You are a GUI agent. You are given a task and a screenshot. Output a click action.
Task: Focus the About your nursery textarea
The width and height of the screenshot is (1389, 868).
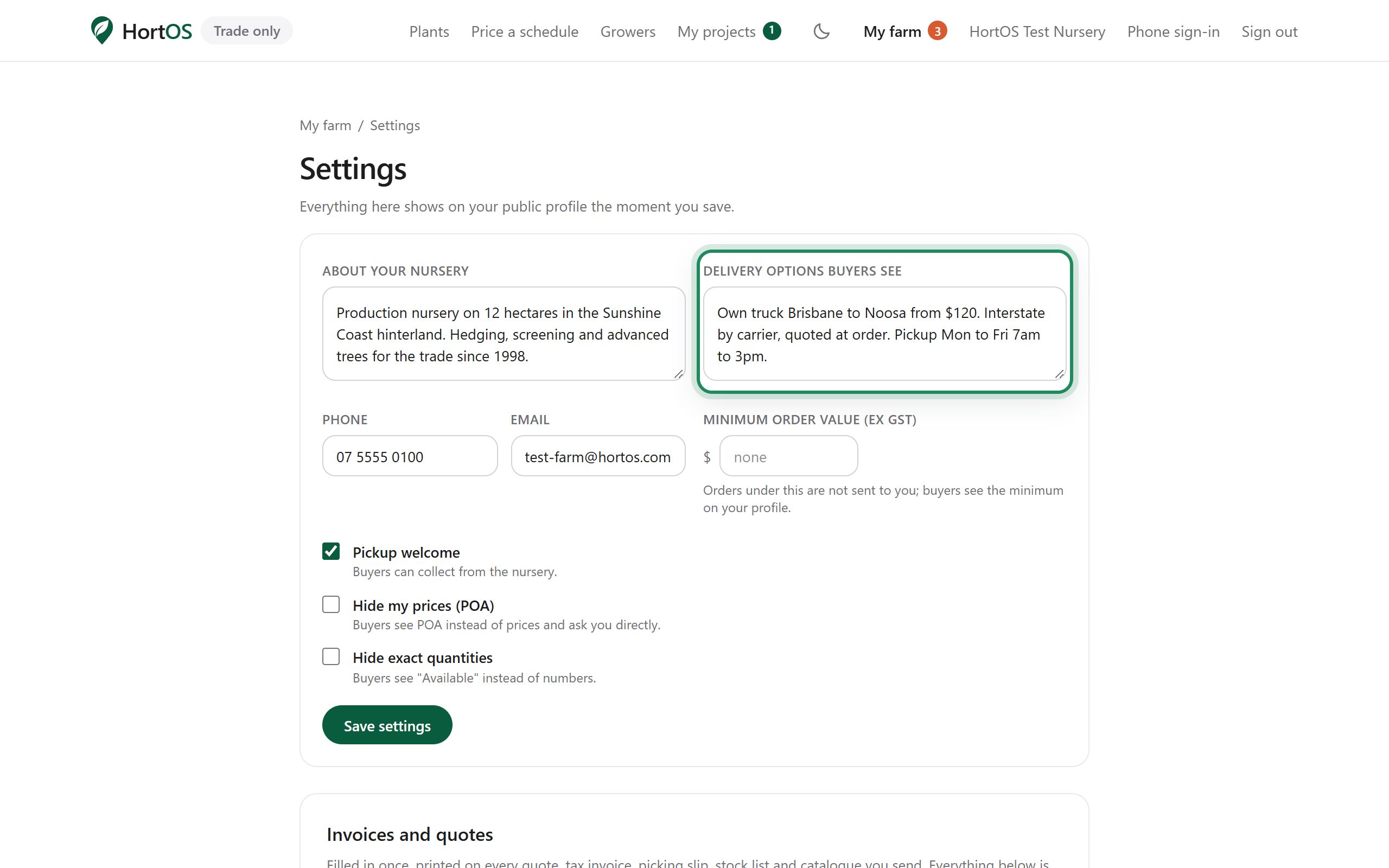504,334
